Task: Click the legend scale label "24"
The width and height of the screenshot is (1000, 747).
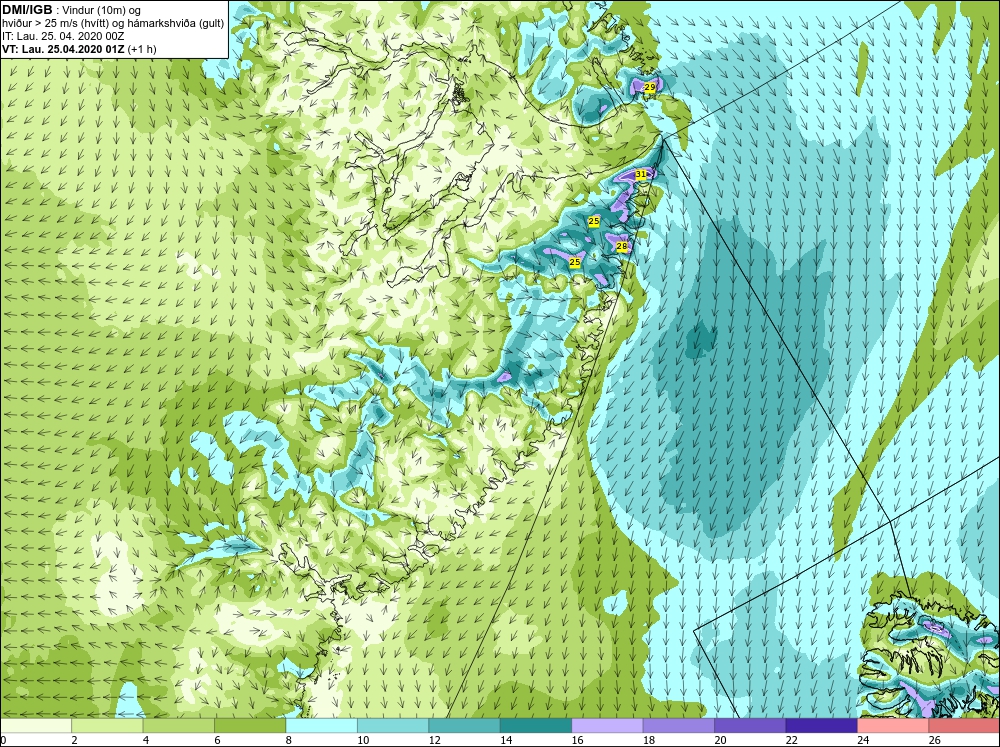Action: (863, 740)
